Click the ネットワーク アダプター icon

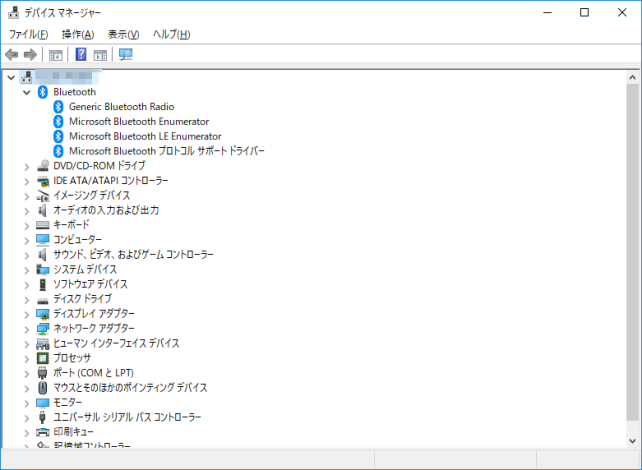(x=43, y=328)
